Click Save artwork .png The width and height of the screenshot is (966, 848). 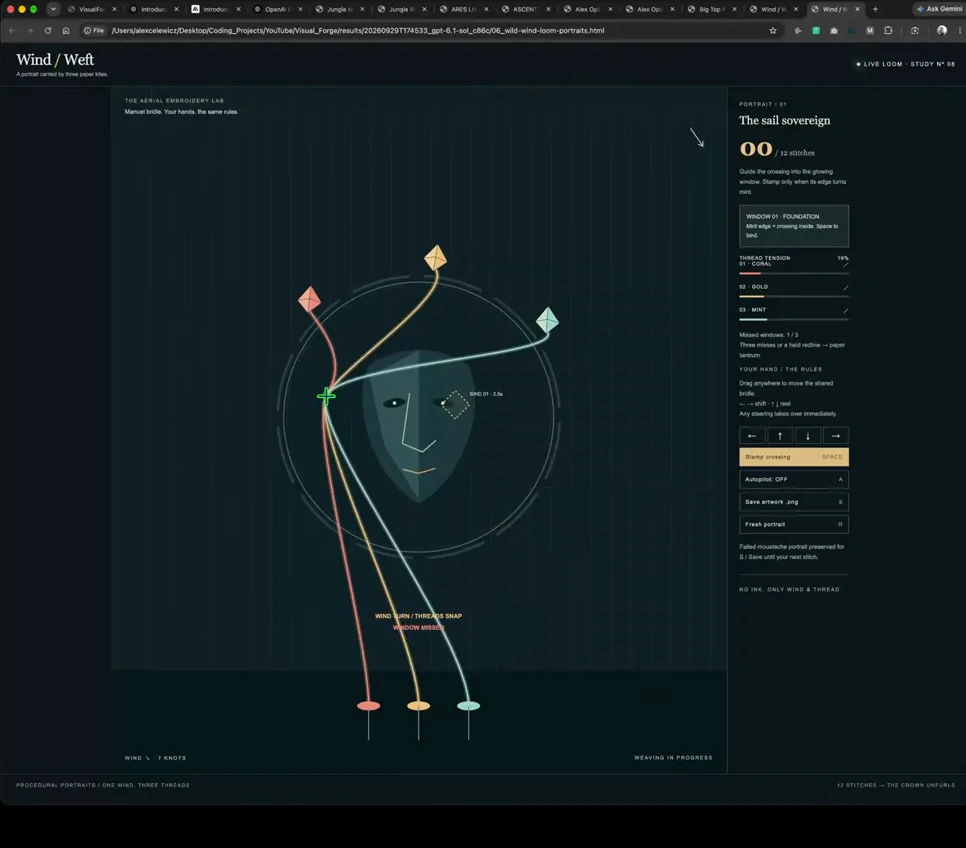(794, 502)
